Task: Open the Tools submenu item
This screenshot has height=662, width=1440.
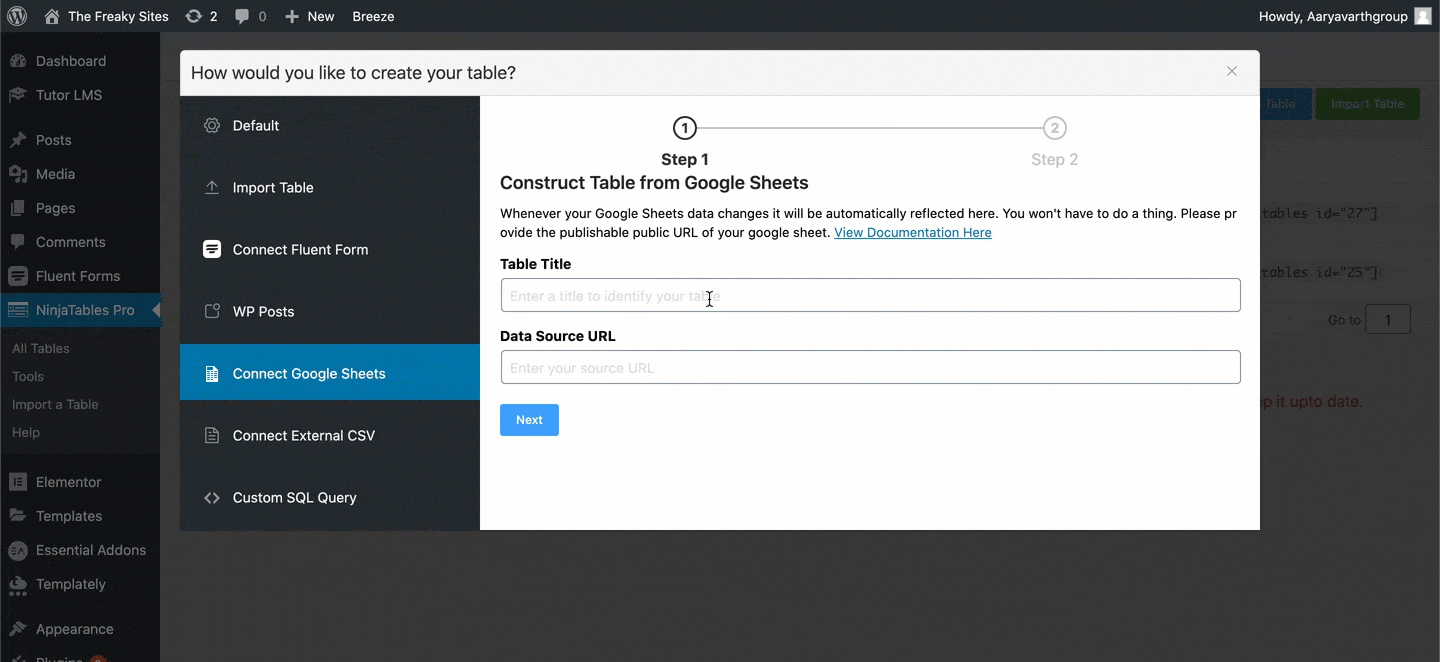Action: (28, 377)
